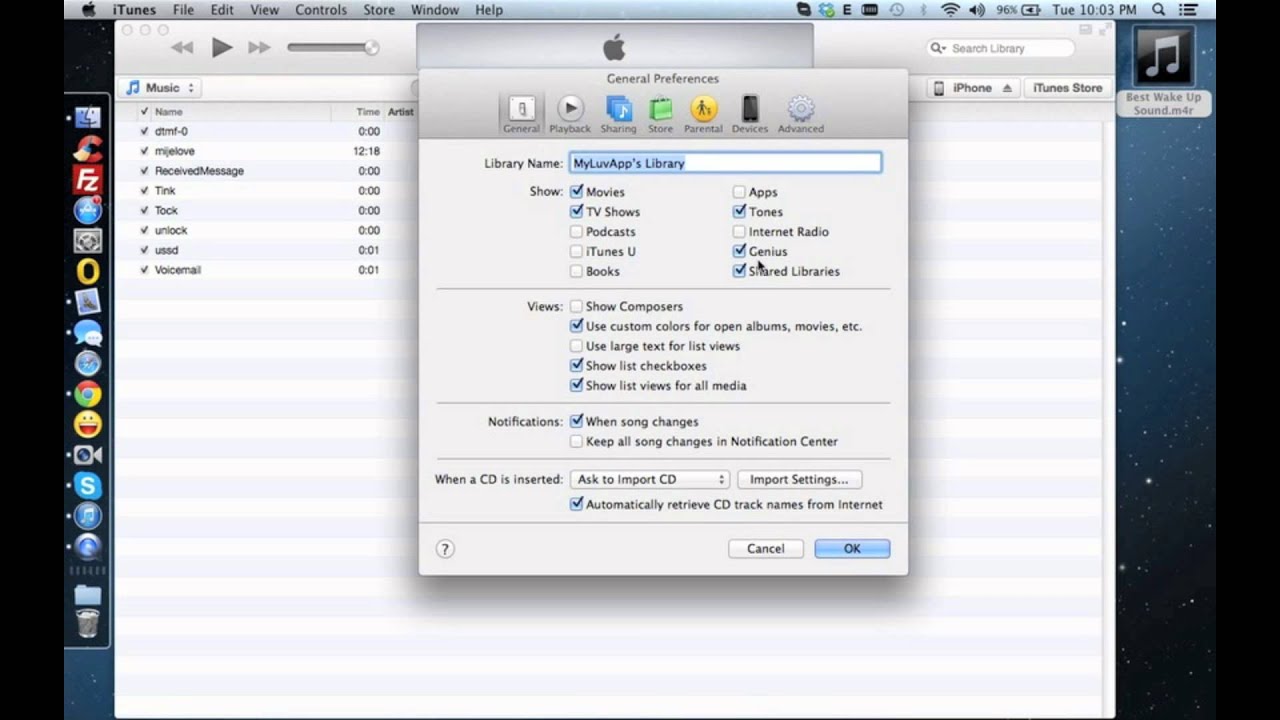Screen dimensions: 1280x720
Task: Open the File menu
Action: pos(183,10)
